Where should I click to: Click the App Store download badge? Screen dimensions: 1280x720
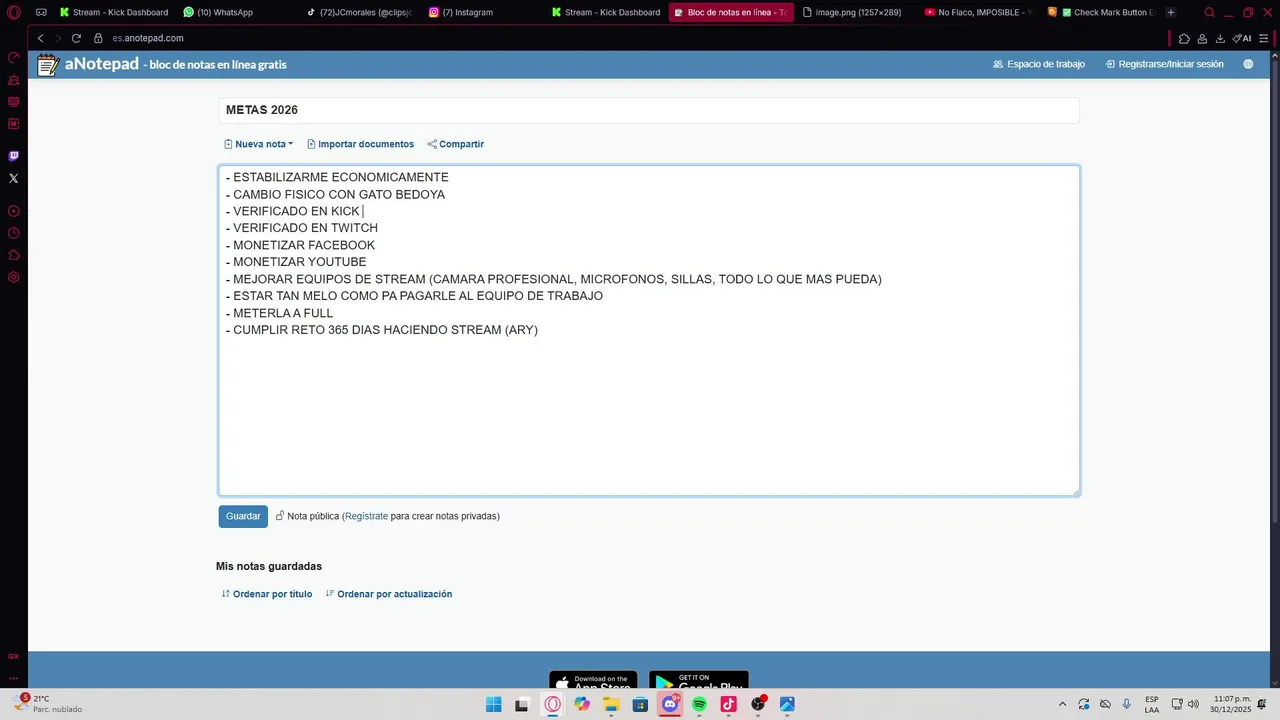[x=593, y=680]
